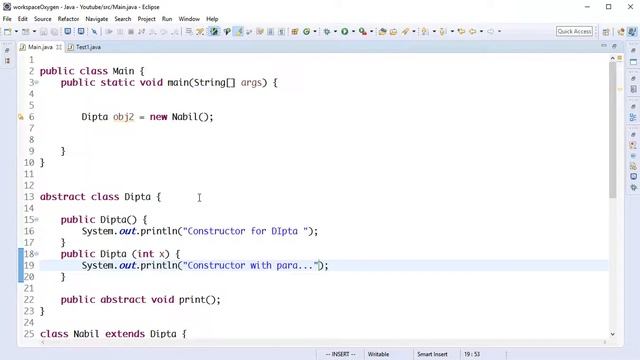This screenshot has height=360, width=640.
Task: Collapse the Dipta() constructor fold on line 15
Action: click(x=37, y=220)
